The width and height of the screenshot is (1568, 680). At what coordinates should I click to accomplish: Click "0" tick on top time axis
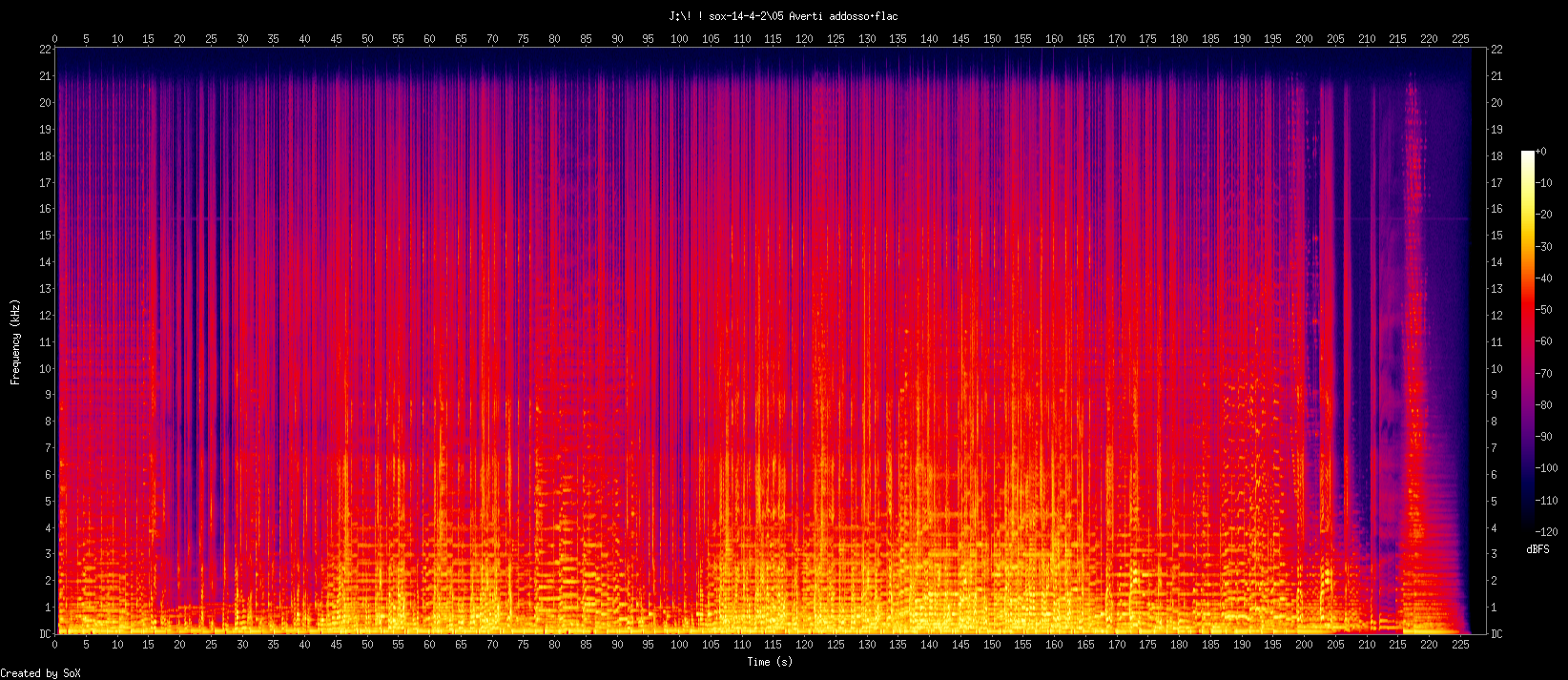[55, 39]
